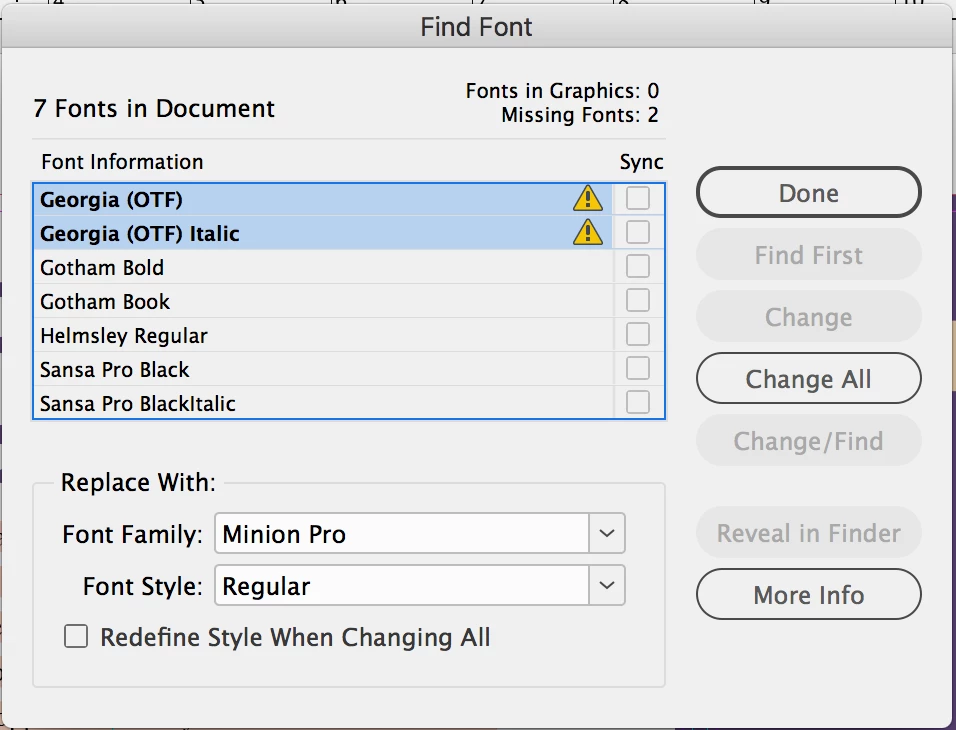Check the Sync box for Helmsley Regular

(x=638, y=334)
